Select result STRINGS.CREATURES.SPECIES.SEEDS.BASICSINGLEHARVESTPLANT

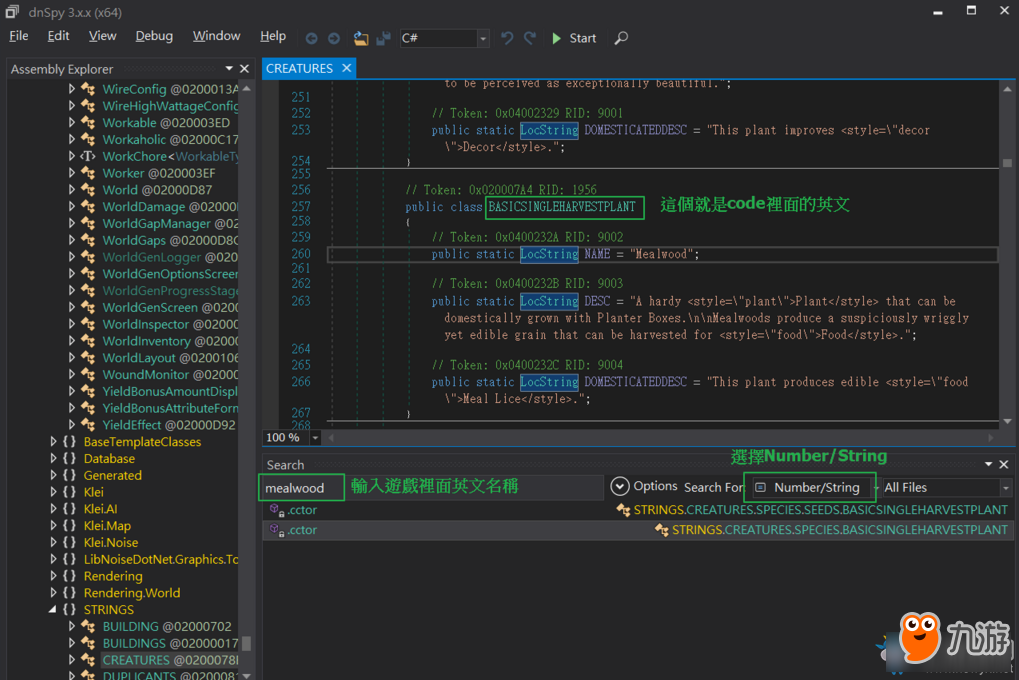820,510
